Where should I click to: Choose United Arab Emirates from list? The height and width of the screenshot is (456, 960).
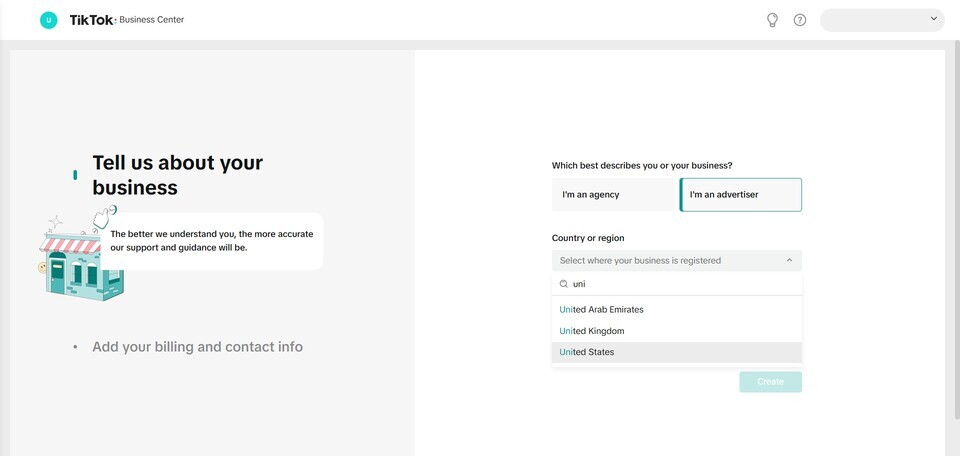tap(602, 310)
